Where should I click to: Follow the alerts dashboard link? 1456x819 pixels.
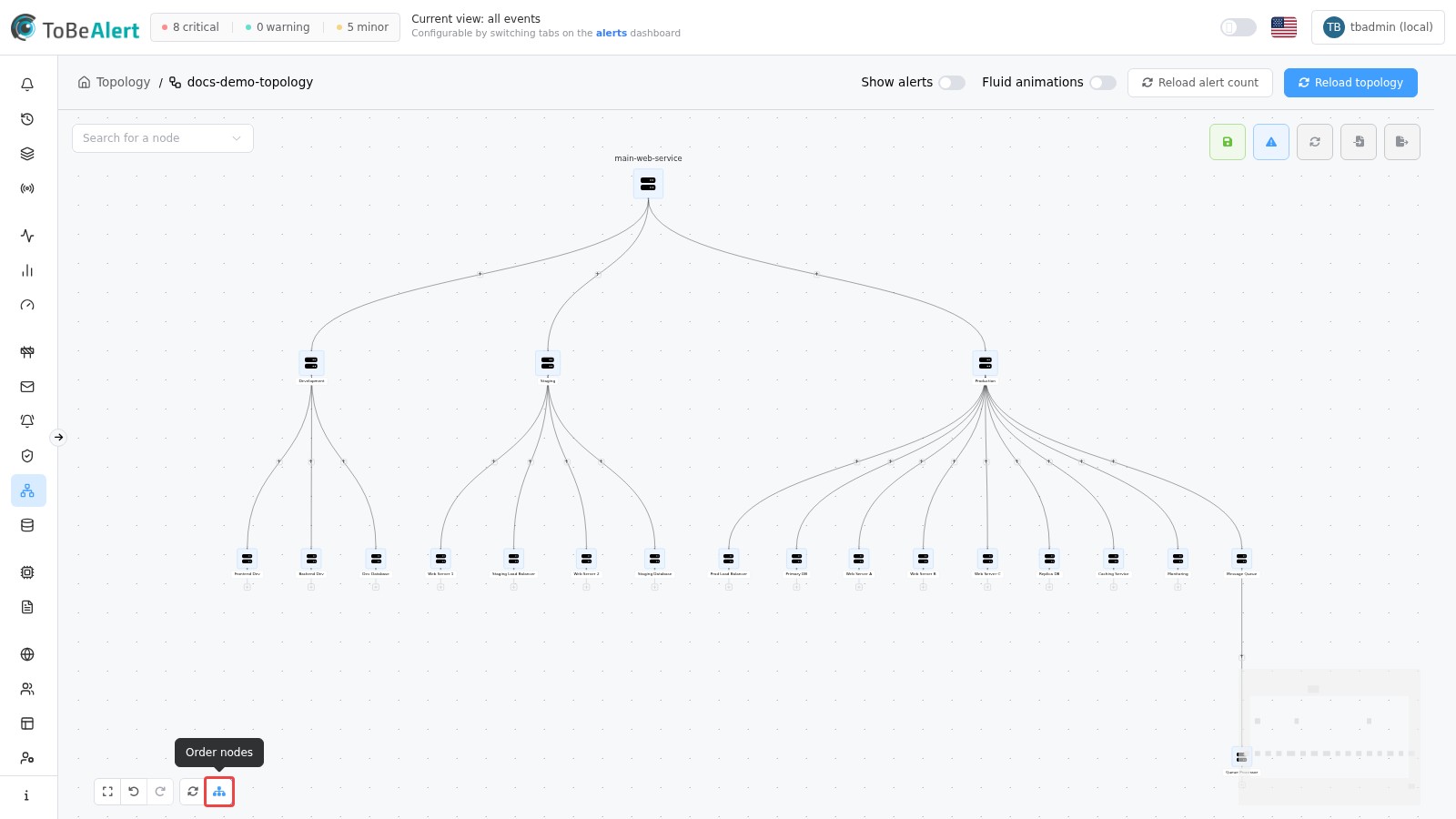[612, 34]
